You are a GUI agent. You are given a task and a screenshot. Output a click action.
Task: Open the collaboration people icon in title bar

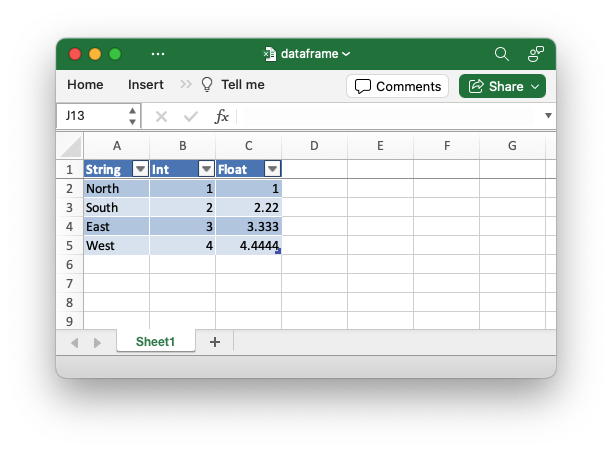(536, 54)
